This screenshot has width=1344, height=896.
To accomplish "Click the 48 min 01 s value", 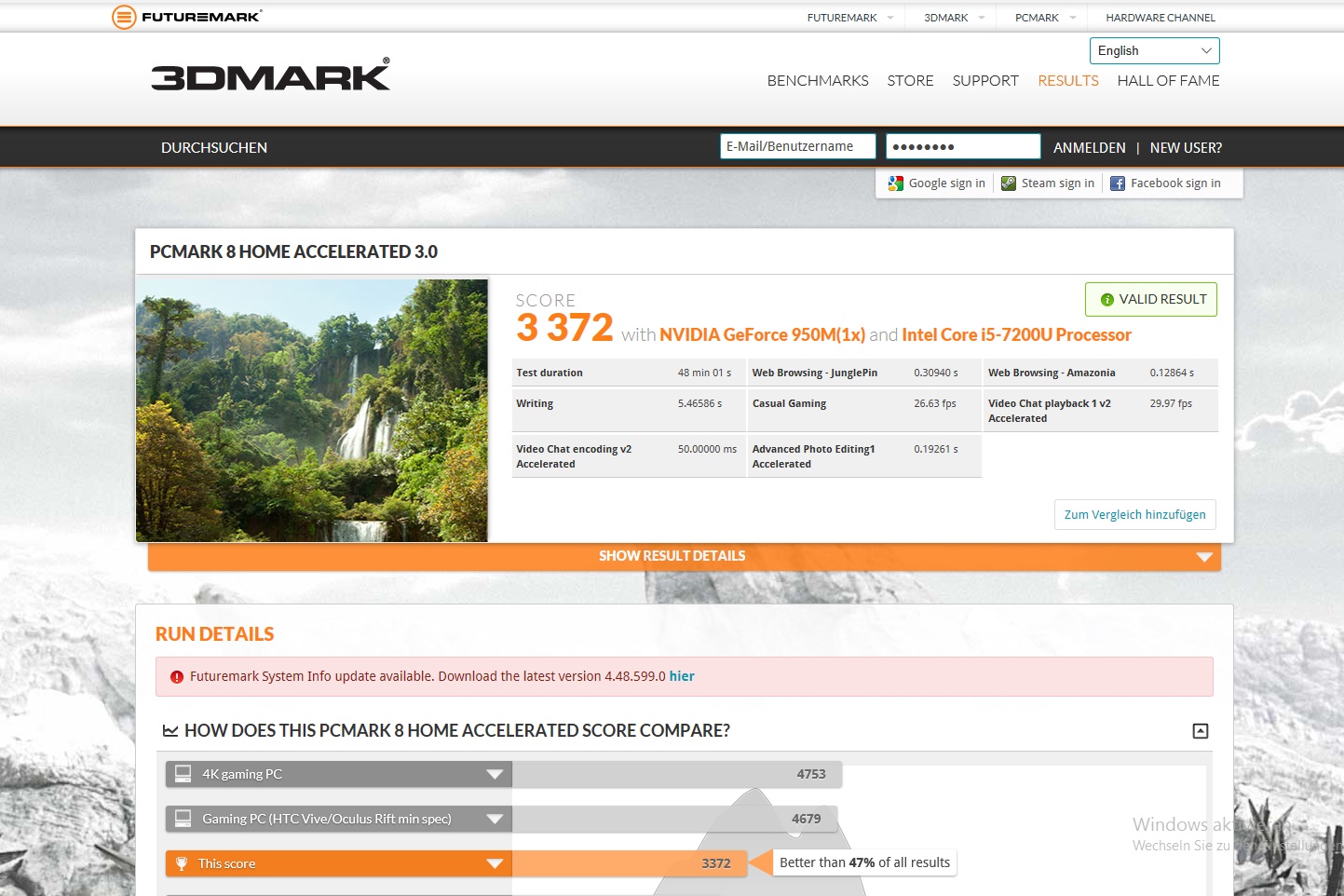I will [x=704, y=373].
